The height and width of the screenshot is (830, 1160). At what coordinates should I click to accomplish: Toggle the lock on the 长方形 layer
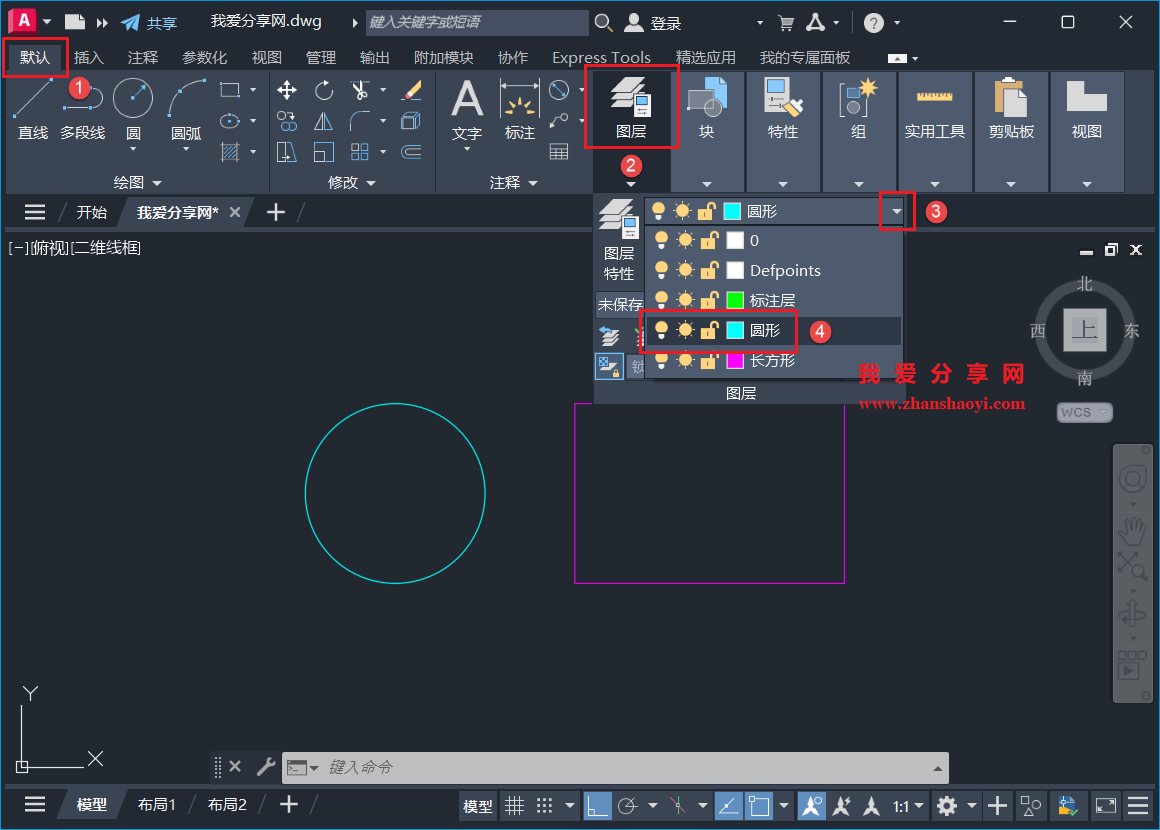click(x=707, y=362)
